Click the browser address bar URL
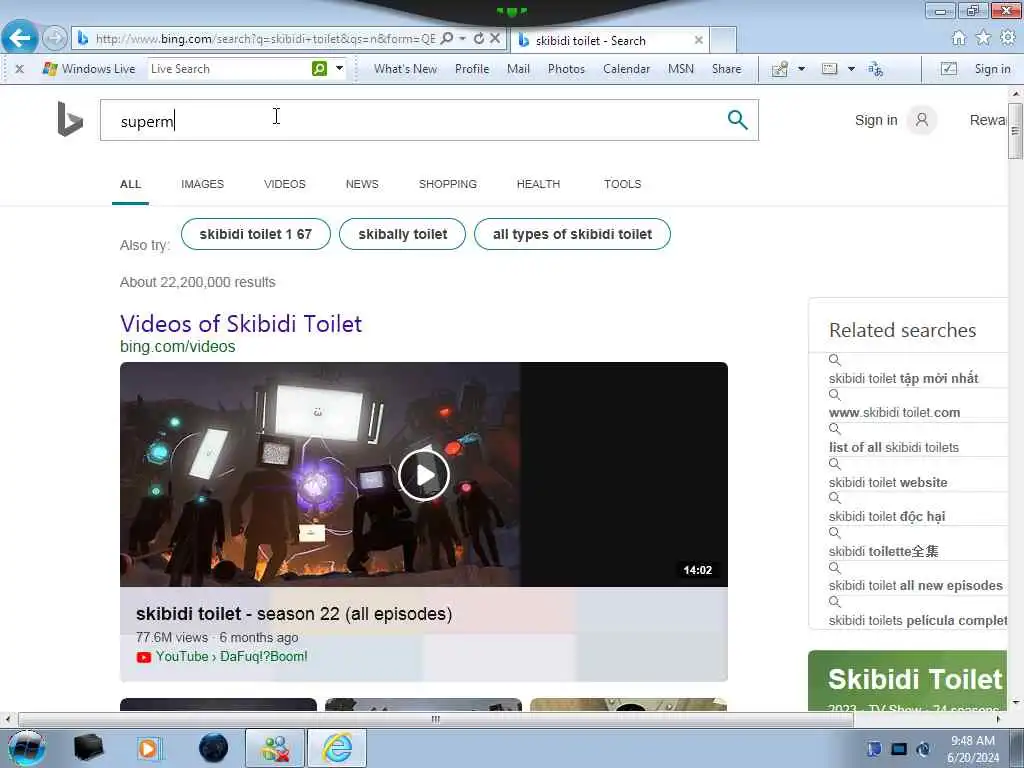This screenshot has width=1024, height=768. click(265, 39)
